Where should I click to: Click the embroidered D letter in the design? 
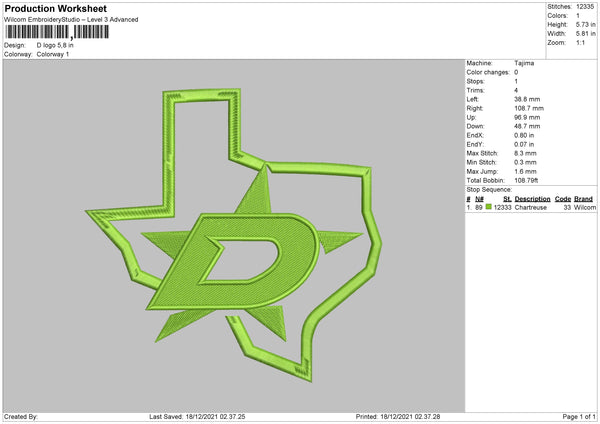[233, 262]
